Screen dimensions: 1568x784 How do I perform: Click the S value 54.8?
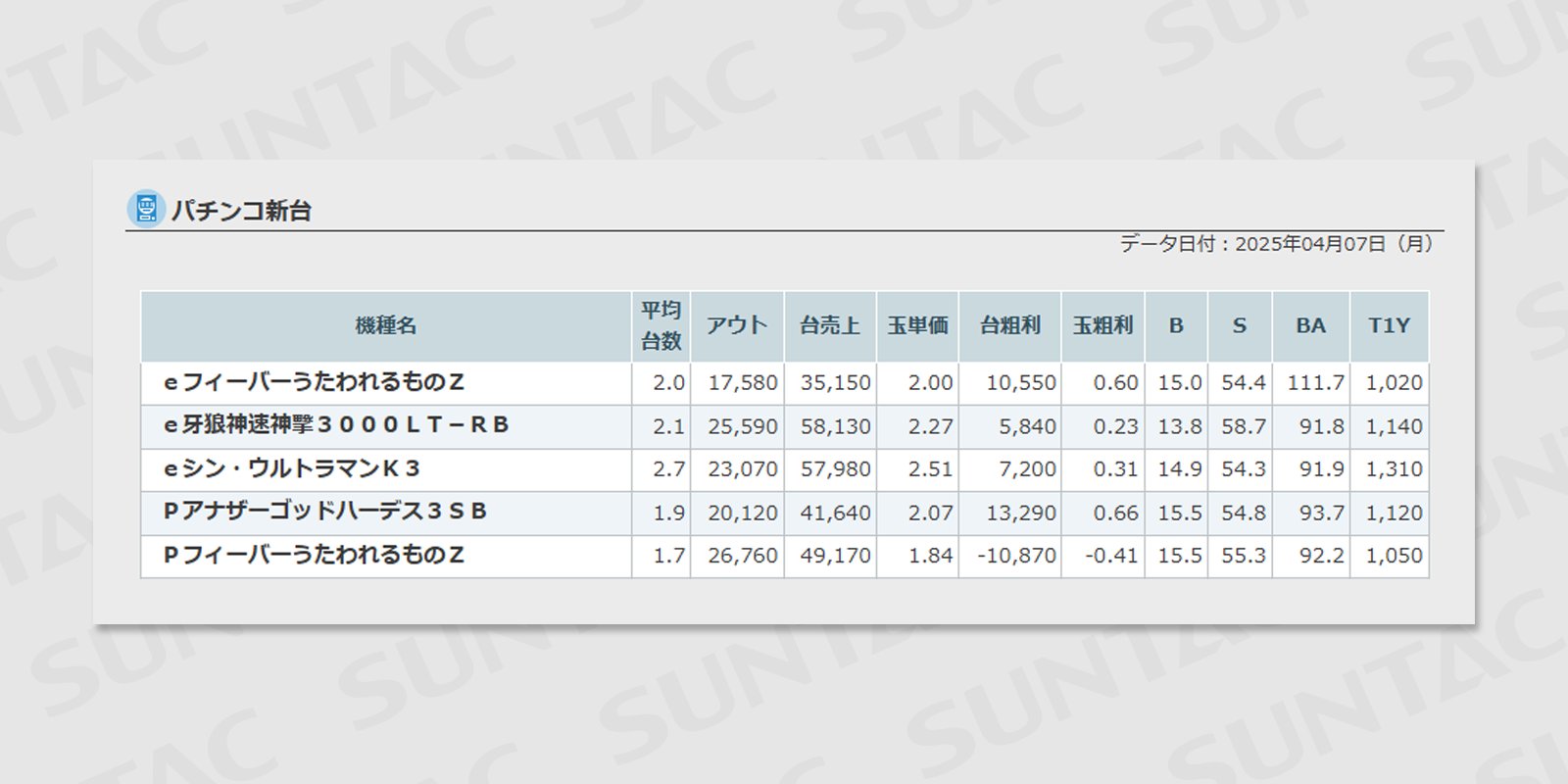(1244, 513)
